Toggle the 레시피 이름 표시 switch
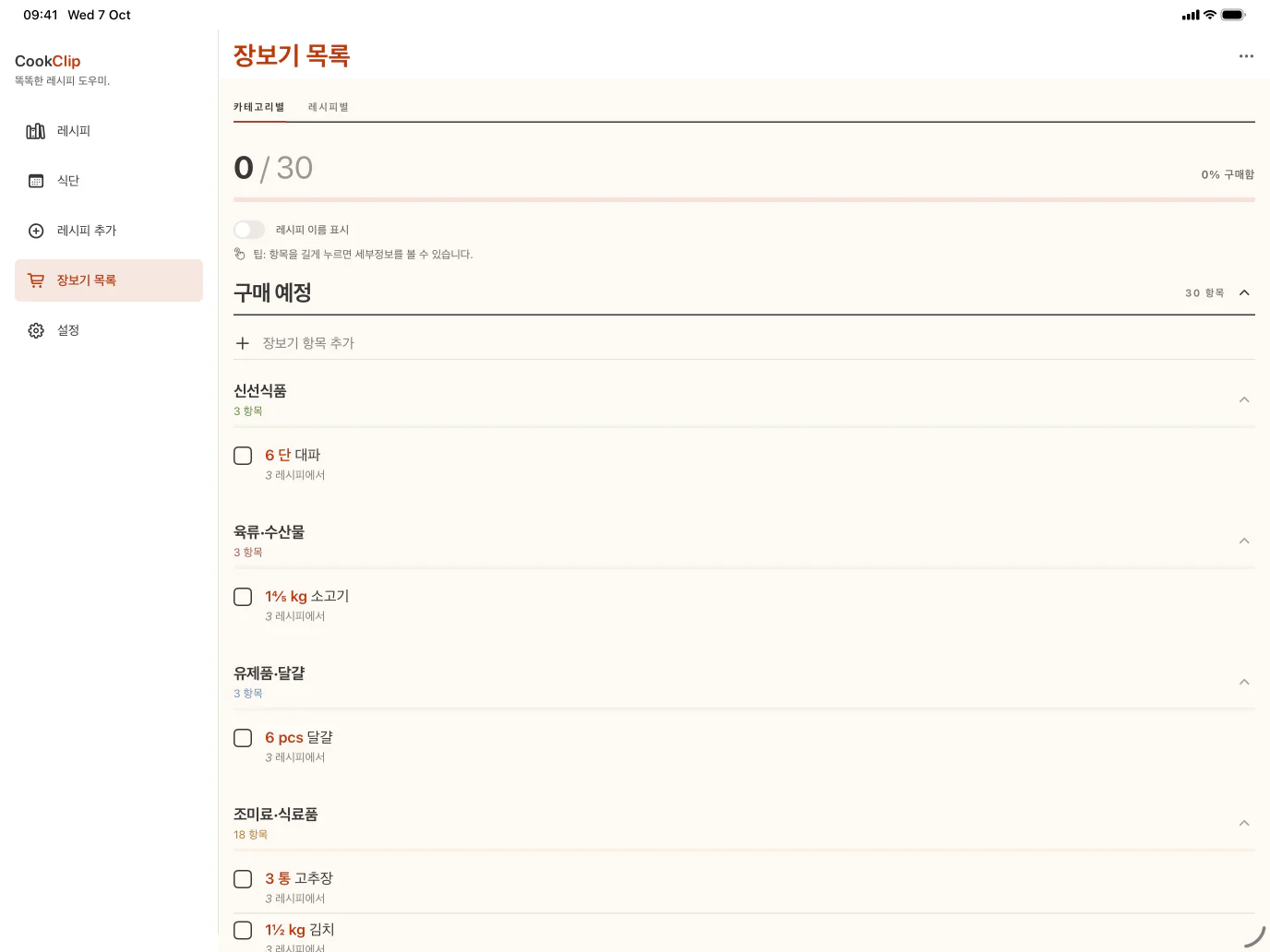This screenshot has width=1270, height=952. 249,230
